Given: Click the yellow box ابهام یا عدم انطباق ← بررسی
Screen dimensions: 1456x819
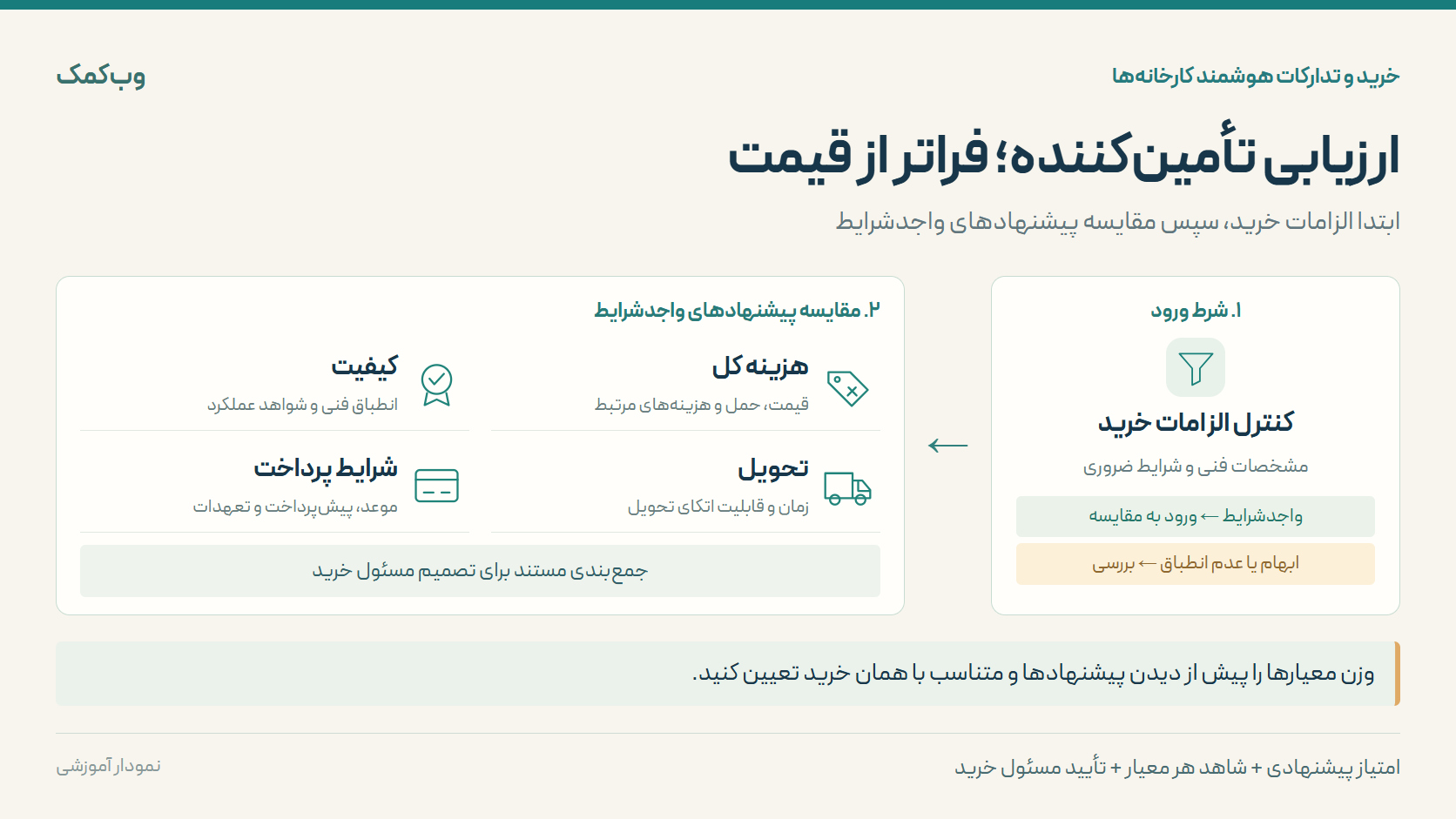Looking at the screenshot, I should click(x=1196, y=563).
